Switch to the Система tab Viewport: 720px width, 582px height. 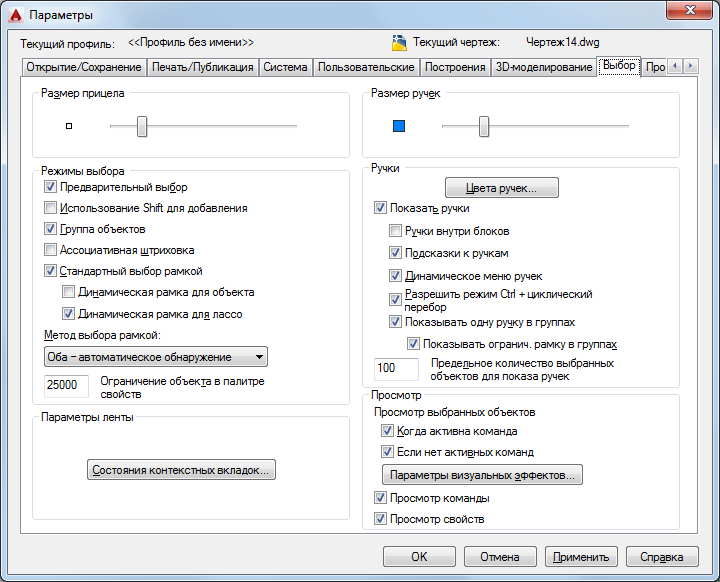(285, 67)
